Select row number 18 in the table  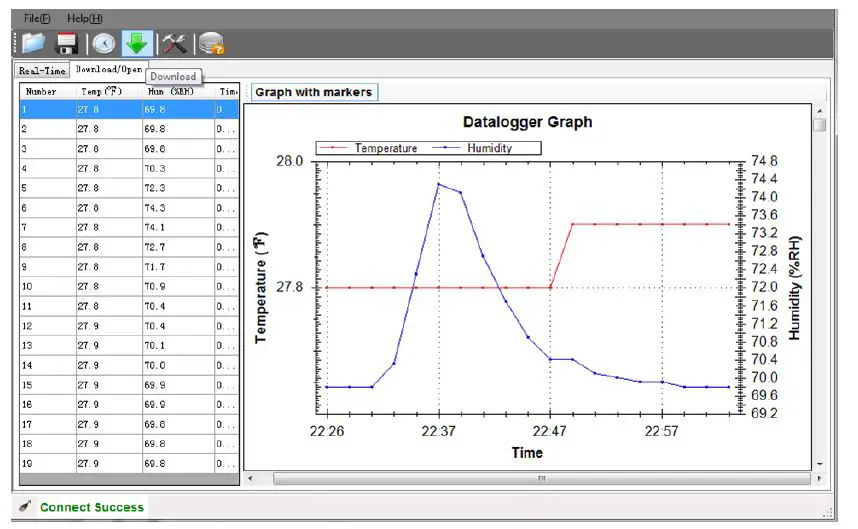point(129,444)
